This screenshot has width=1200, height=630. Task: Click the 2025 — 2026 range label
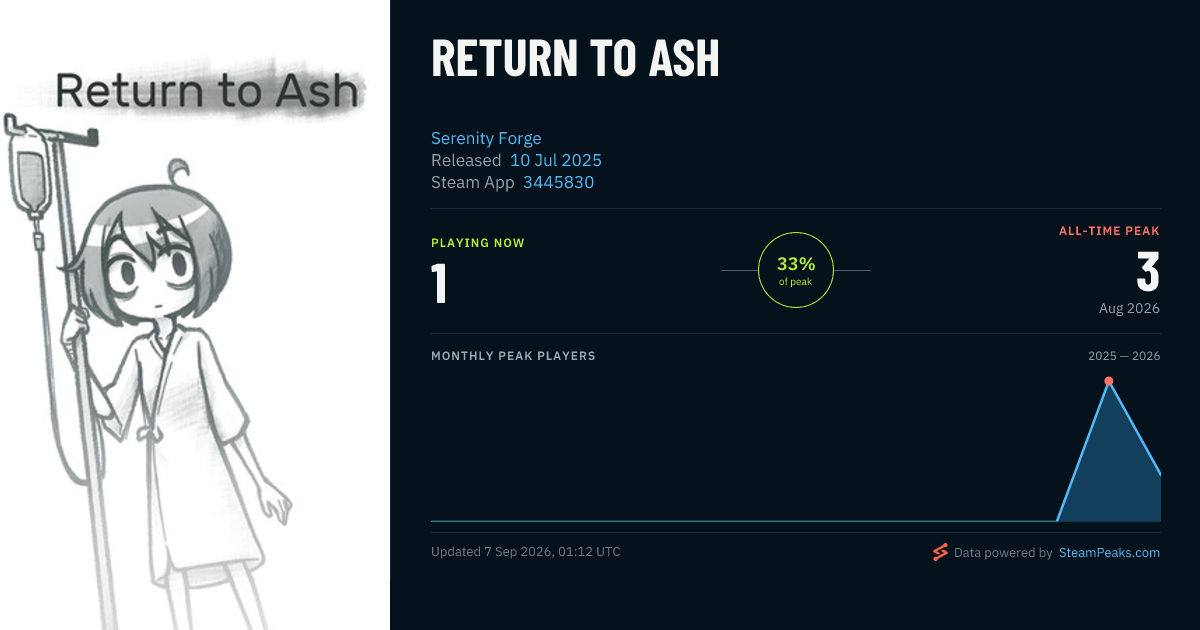(x=1124, y=356)
